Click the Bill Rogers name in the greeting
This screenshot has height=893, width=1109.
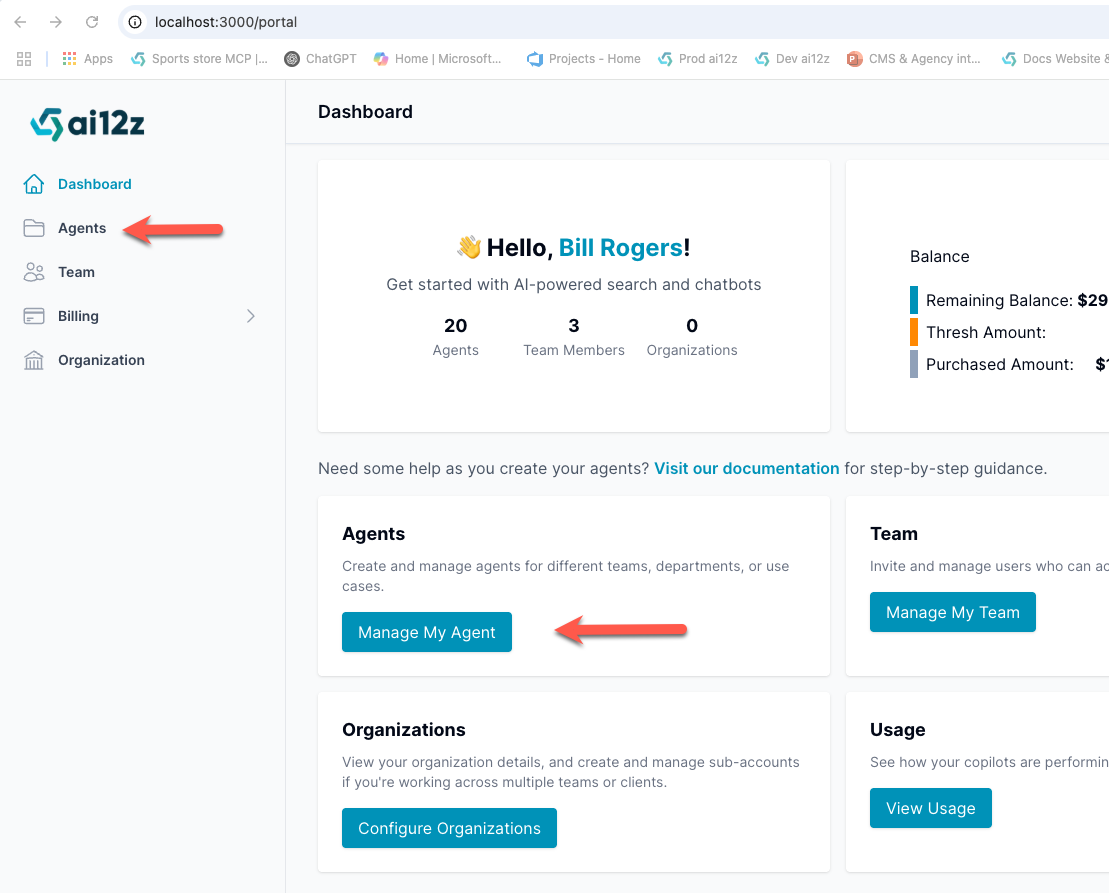point(621,247)
